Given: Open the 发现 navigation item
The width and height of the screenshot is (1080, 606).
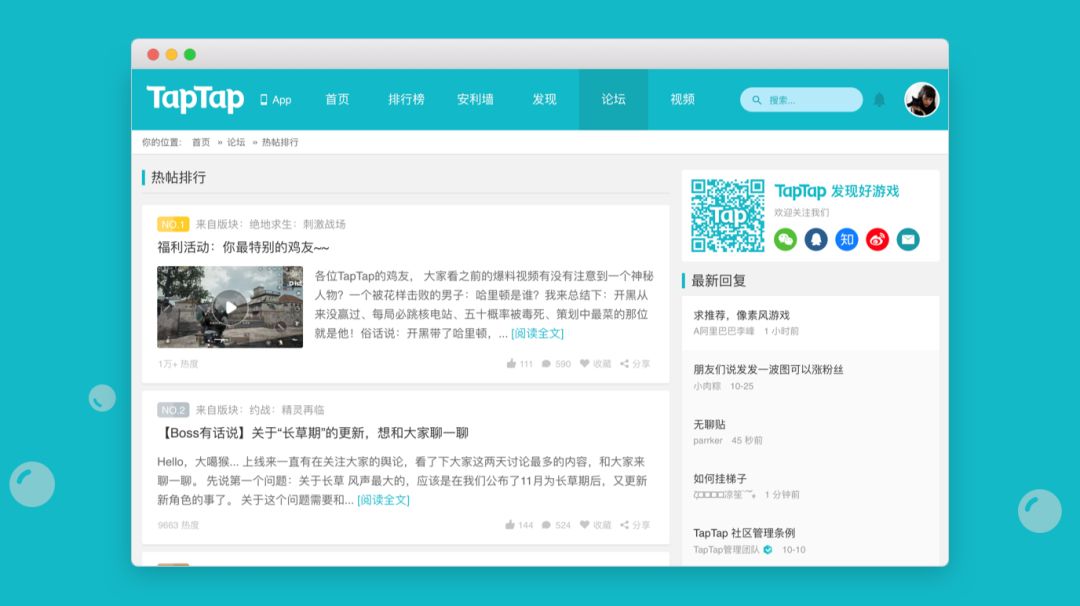Looking at the screenshot, I should click(544, 99).
